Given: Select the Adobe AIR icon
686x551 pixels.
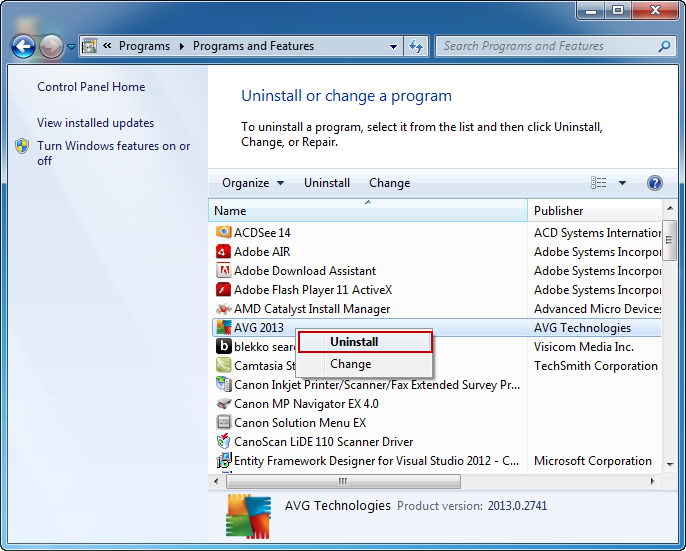Looking at the screenshot, I should [223, 251].
